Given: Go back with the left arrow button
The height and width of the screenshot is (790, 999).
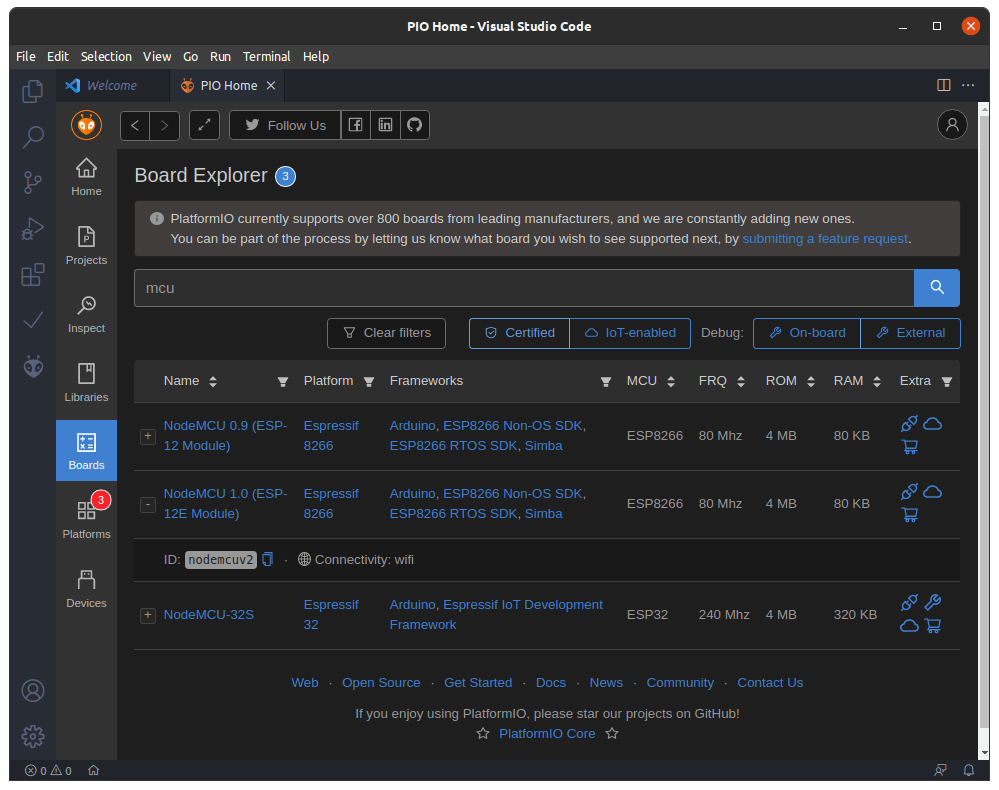Looking at the screenshot, I should pos(135,126).
